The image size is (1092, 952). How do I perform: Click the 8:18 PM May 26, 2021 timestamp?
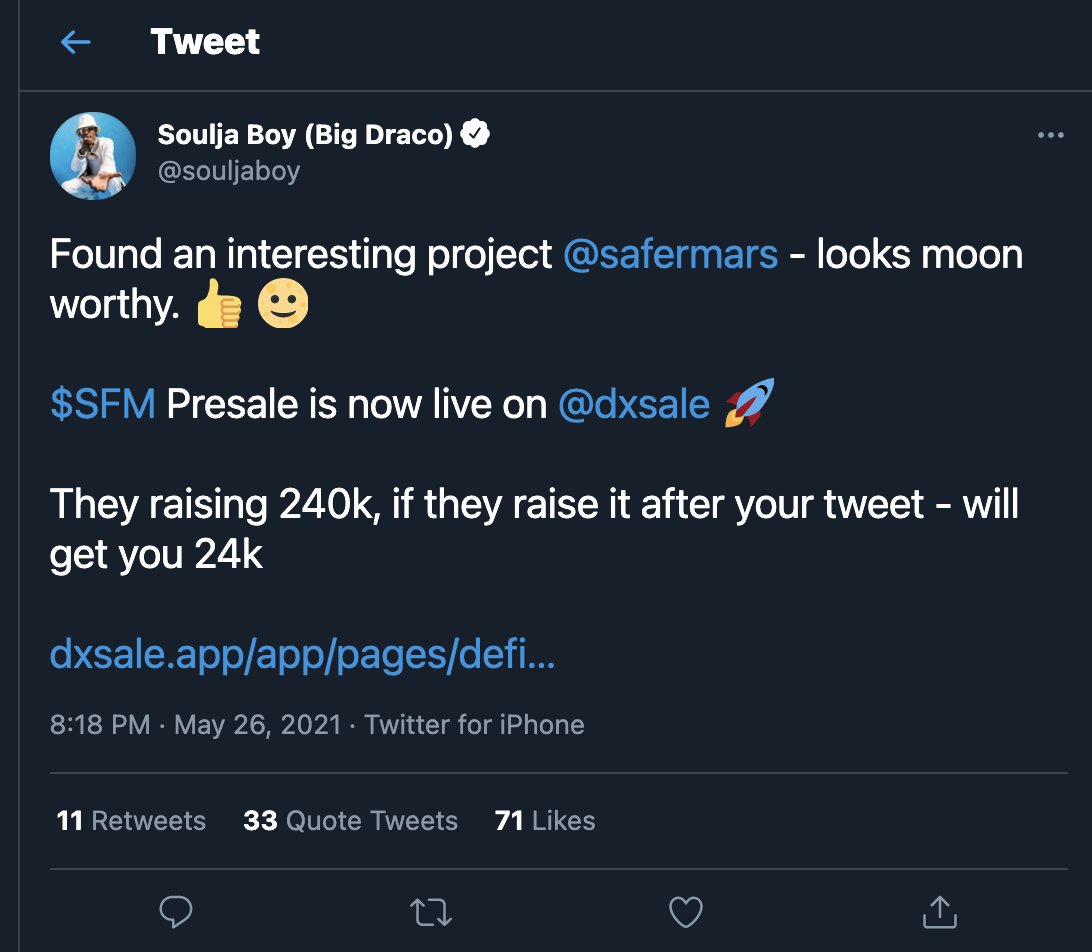click(195, 724)
